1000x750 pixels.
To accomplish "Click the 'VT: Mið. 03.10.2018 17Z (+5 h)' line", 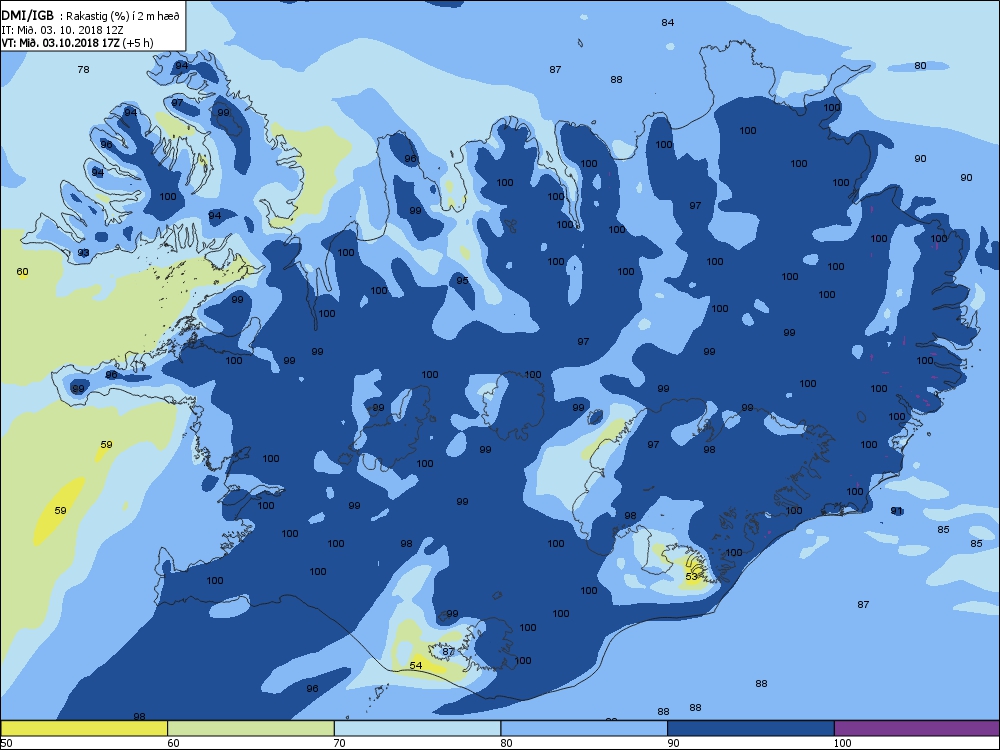I will point(77,43).
